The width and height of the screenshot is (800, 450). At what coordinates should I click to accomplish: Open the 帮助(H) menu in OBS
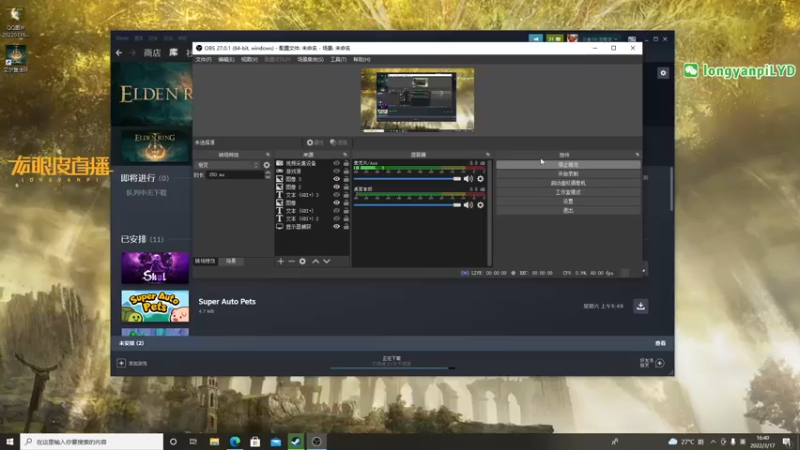pyautogui.click(x=361, y=60)
